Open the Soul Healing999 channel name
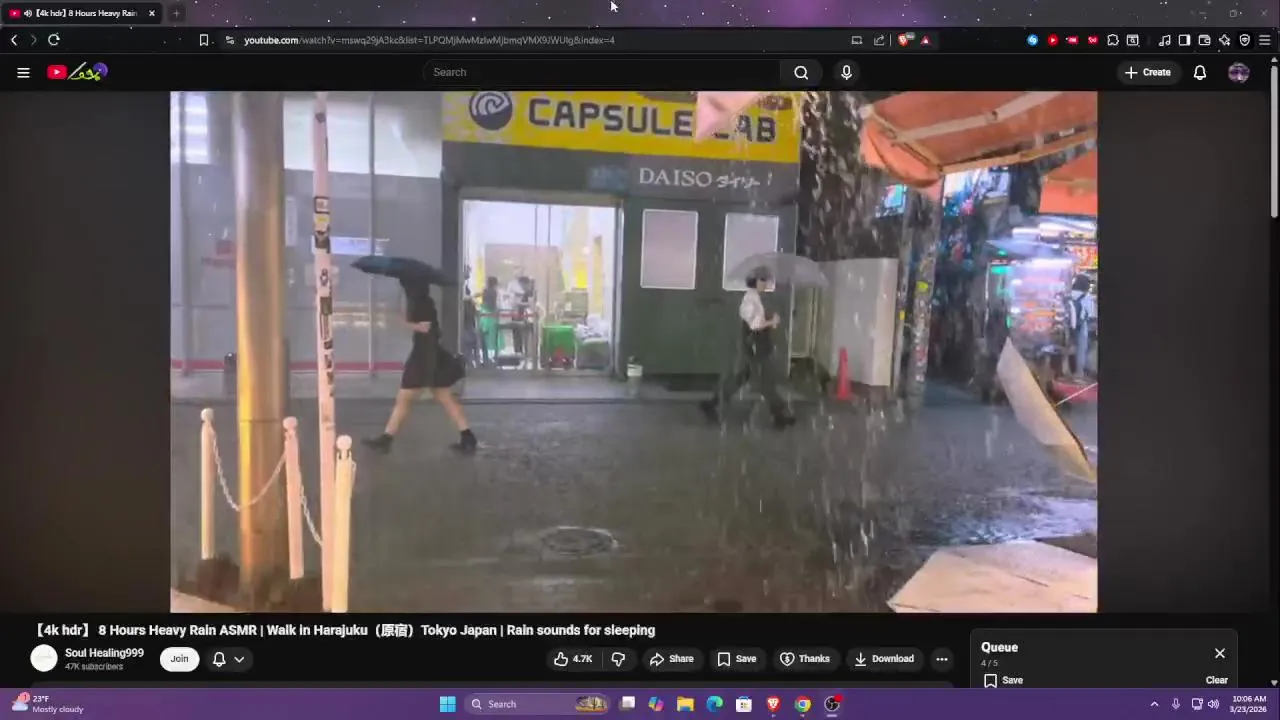The width and height of the screenshot is (1280, 720). coord(104,653)
